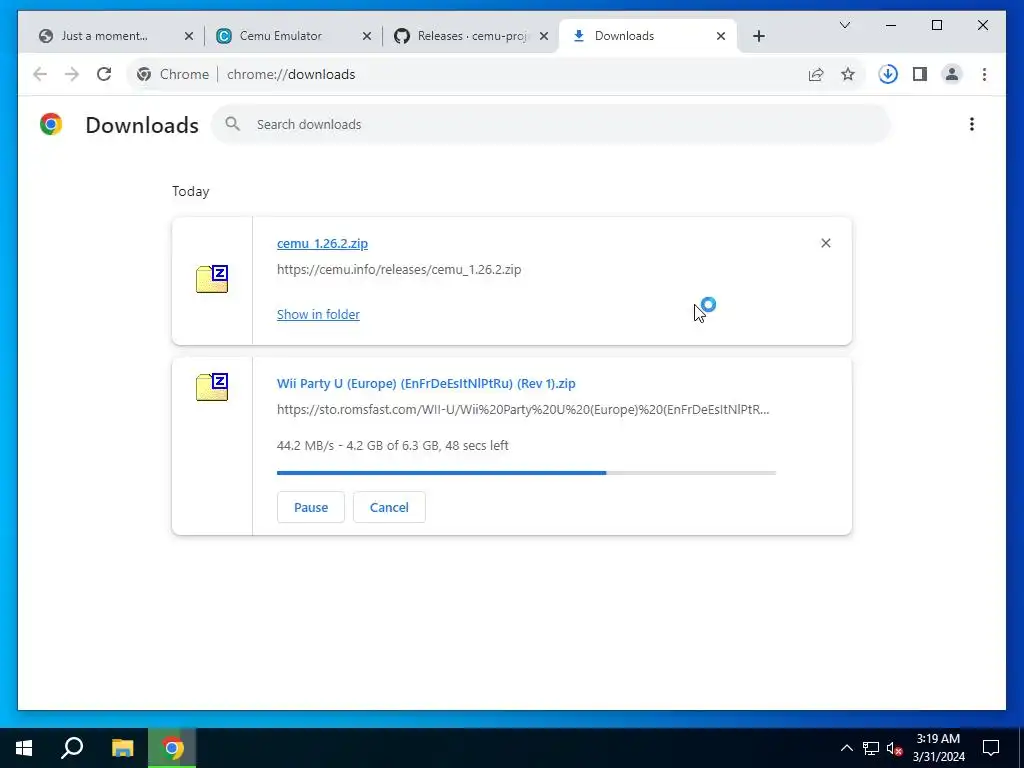Expand the tab search chevron
Screen dimensions: 1024x768
tap(844, 25)
